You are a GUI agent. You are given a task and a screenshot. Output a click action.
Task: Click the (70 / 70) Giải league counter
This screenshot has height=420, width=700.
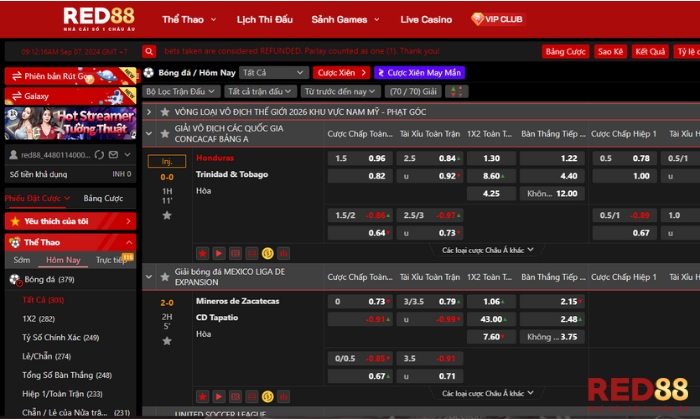(413, 91)
